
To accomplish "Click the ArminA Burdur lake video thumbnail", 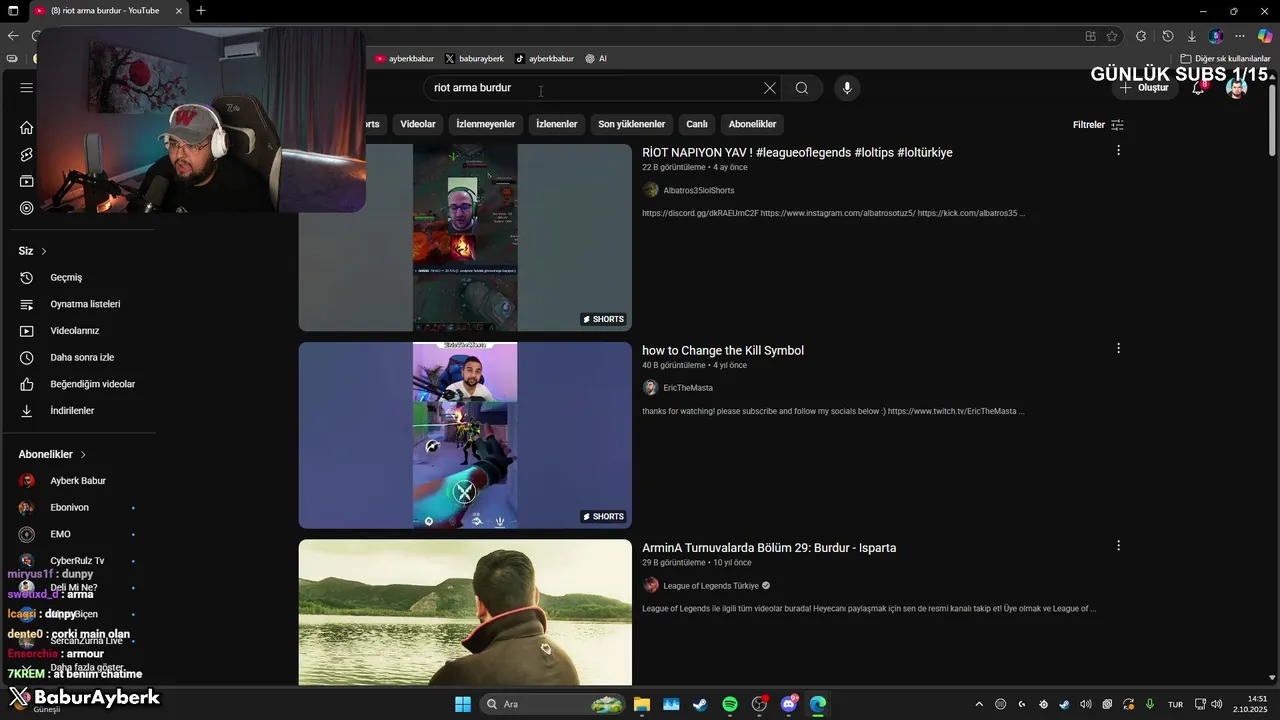I will (x=465, y=612).
